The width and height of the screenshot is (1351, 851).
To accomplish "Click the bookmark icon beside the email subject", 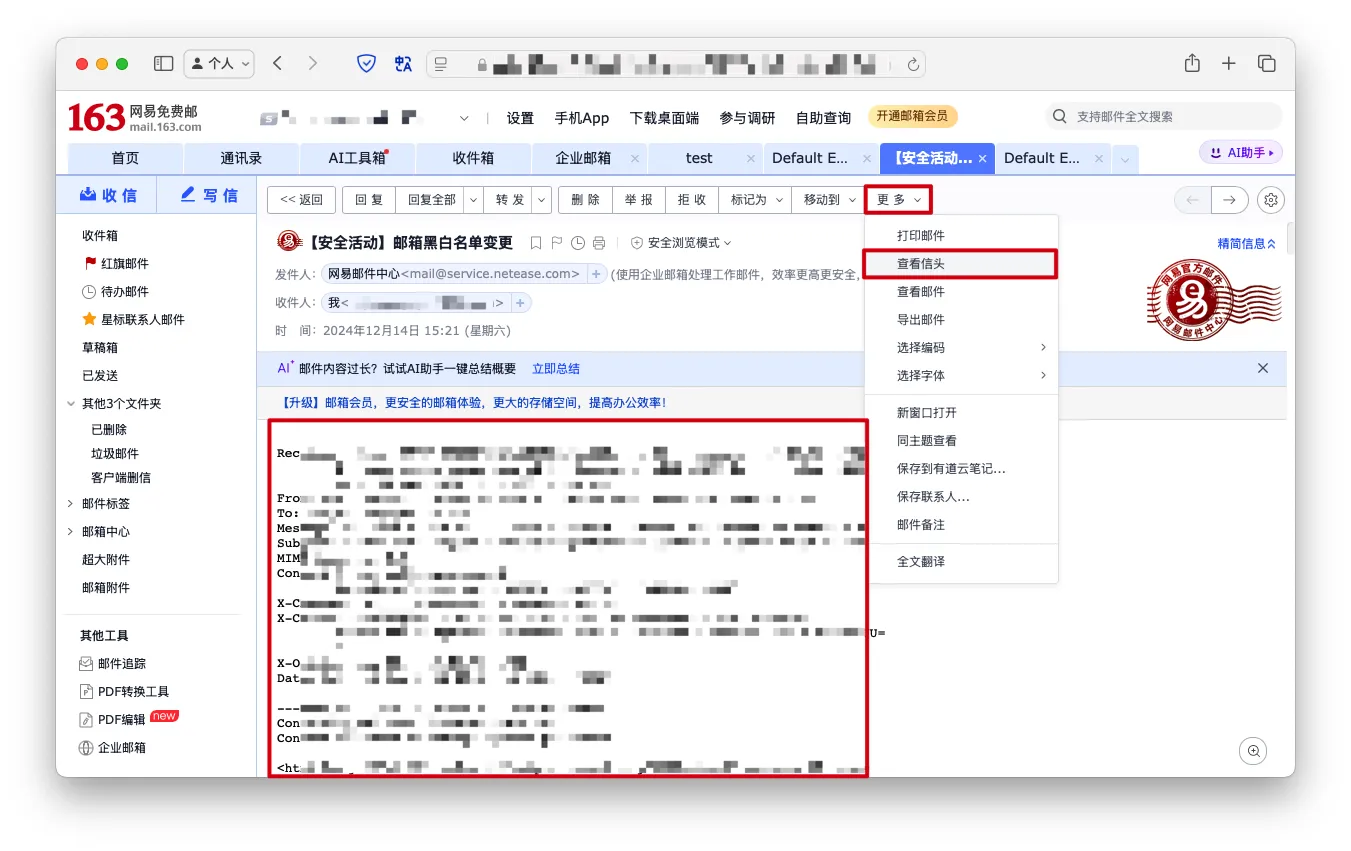I will [x=536, y=243].
